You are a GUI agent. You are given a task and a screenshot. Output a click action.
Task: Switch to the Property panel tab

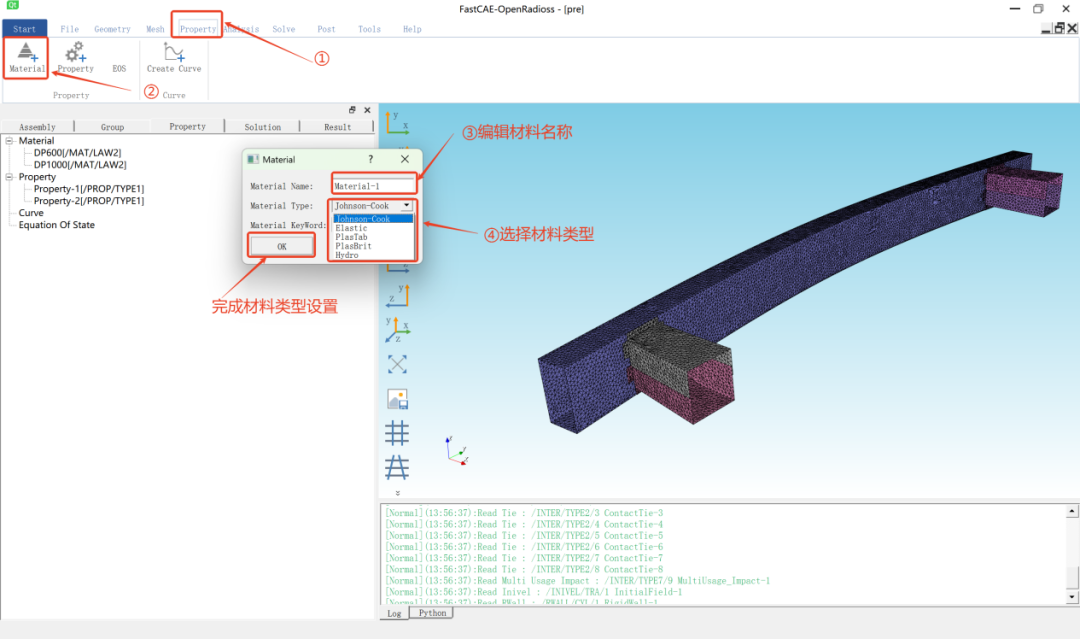[x=187, y=127]
